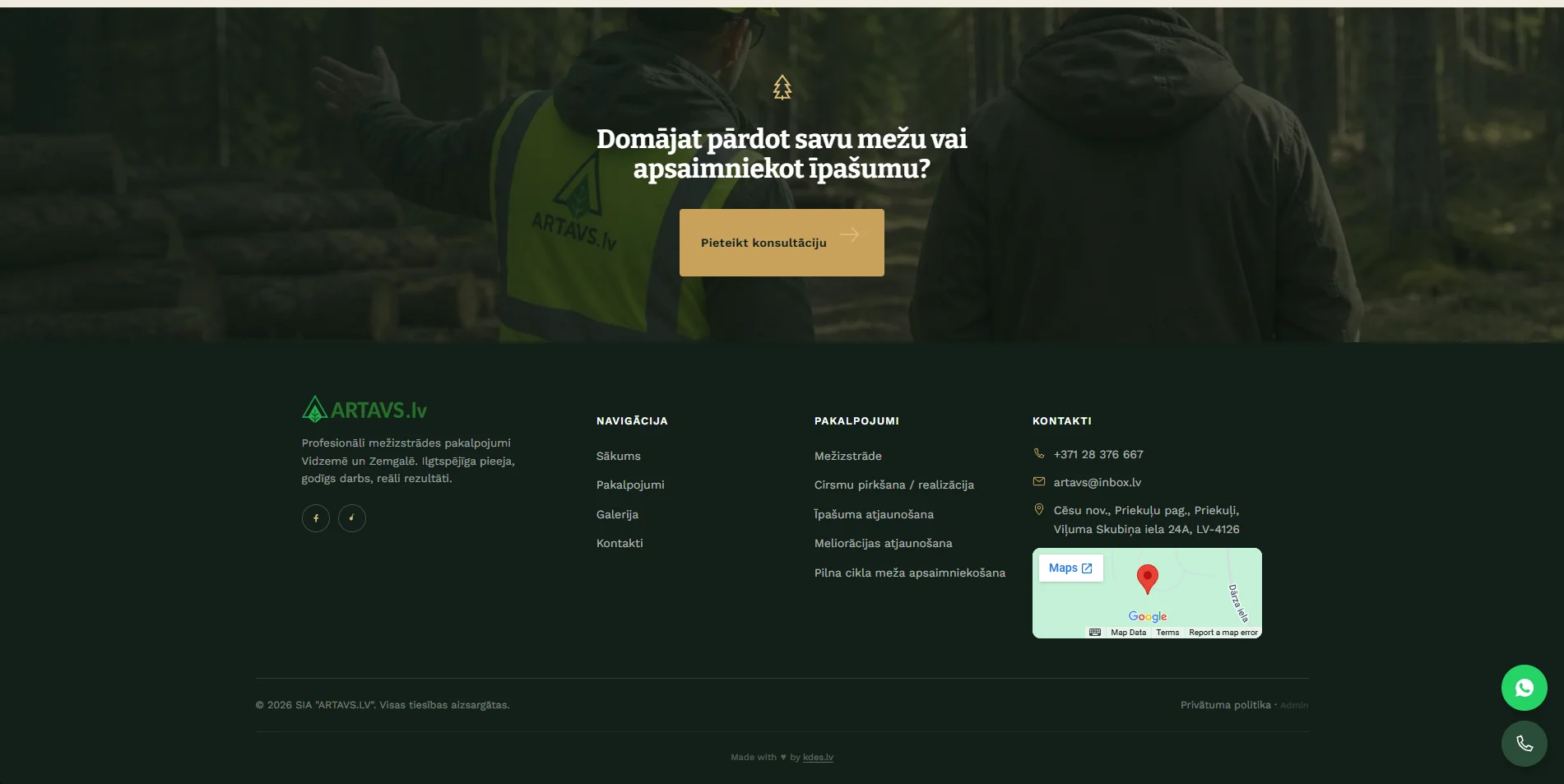Open Kontakti in footer navigation
The width and height of the screenshot is (1564, 784).
click(x=620, y=543)
